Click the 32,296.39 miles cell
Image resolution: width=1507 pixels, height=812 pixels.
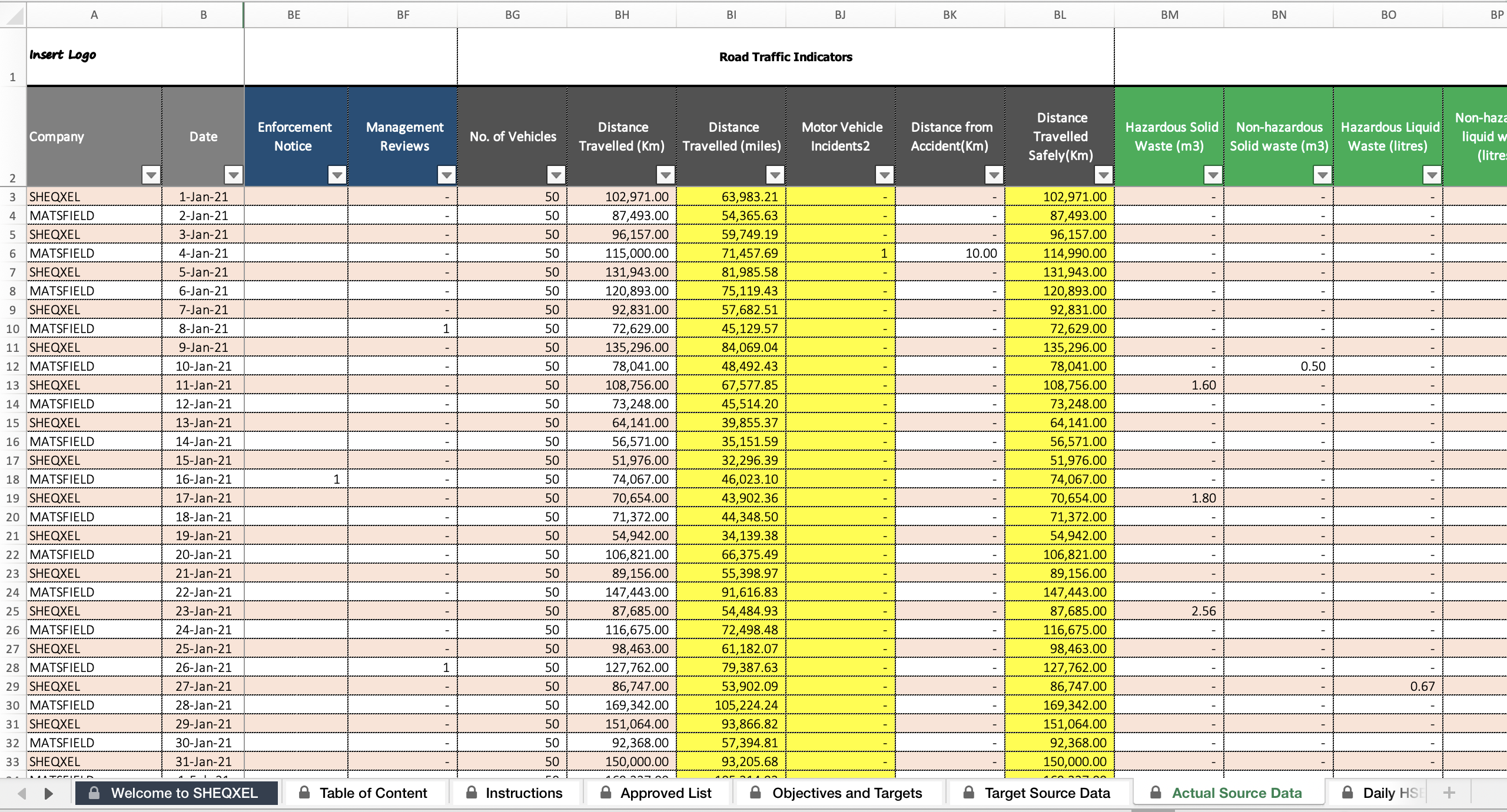(732, 460)
